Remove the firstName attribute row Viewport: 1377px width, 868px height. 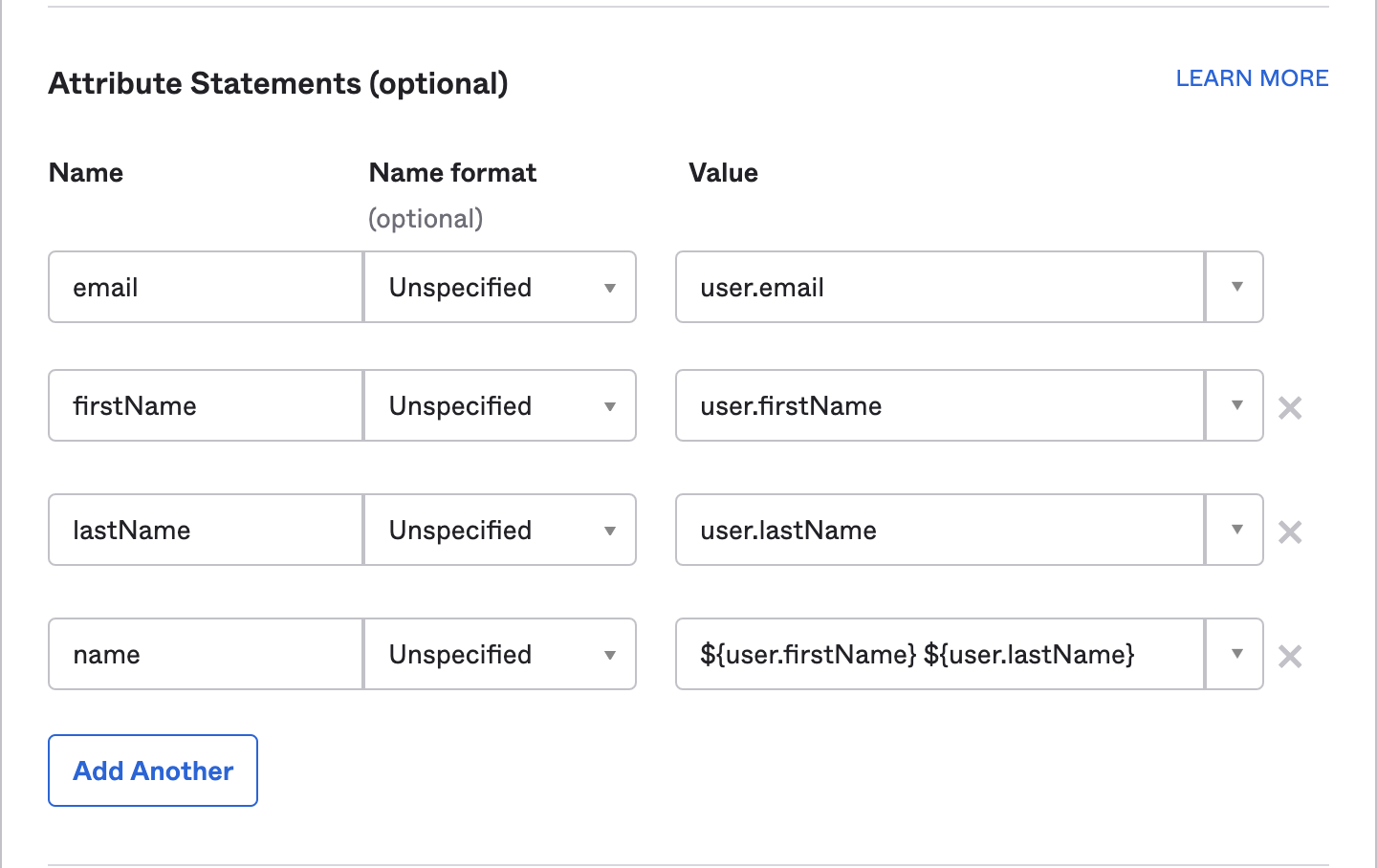coord(1290,408)
